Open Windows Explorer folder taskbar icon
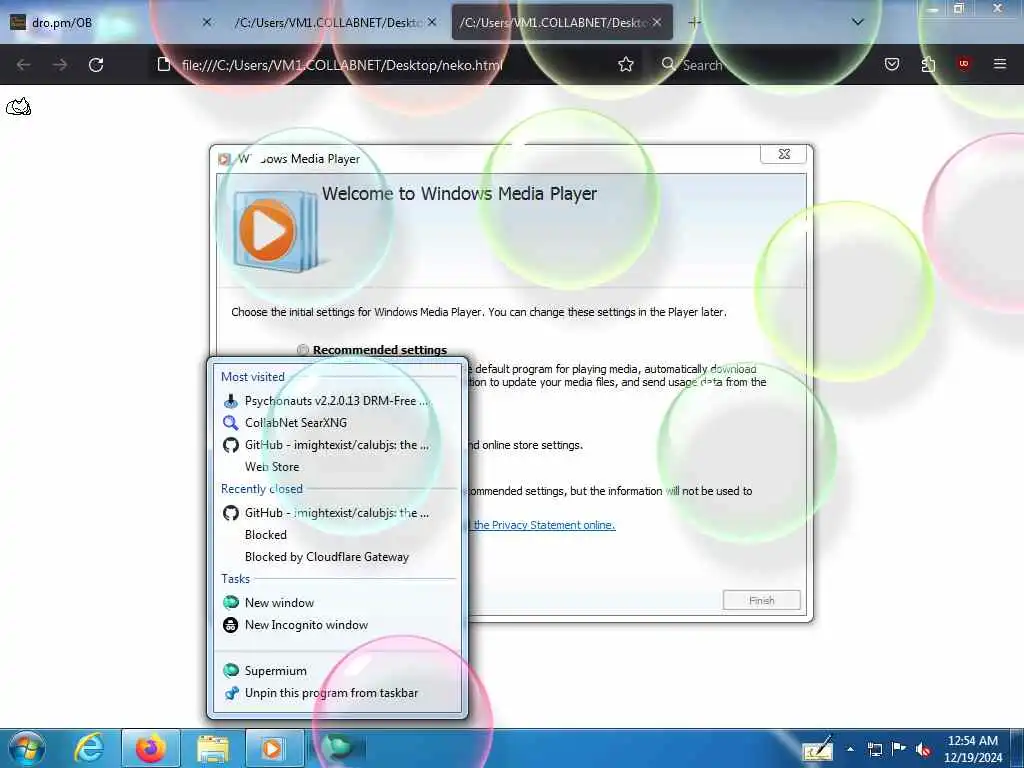 coord(213,748)
